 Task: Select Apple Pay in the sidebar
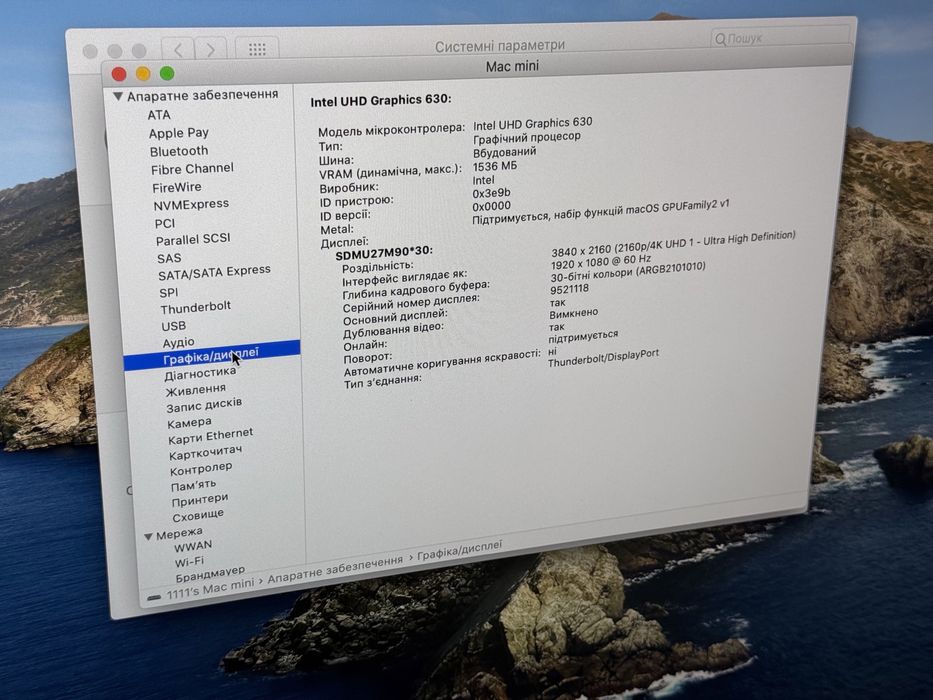[x=179, y=133]
